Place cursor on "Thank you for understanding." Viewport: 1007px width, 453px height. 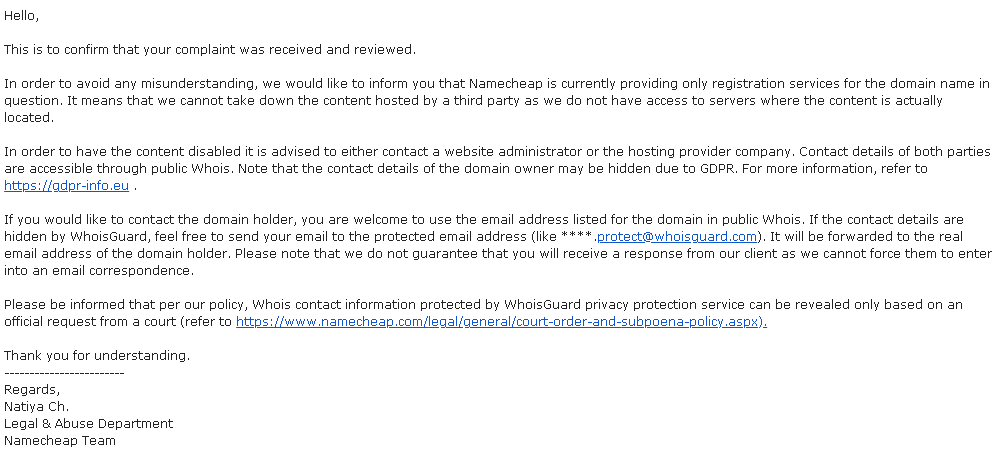tap(97, 355)
